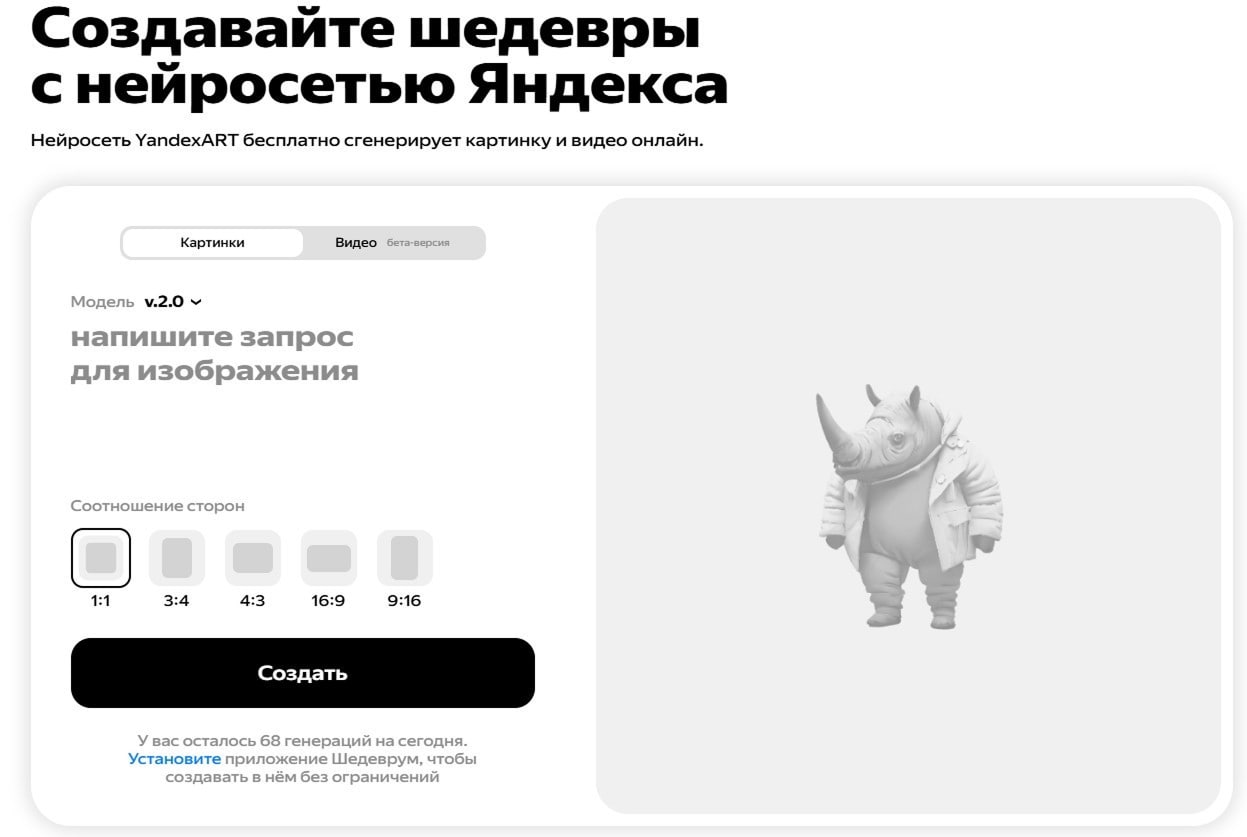Select the 16:9 widescreen ratio icon
This screenshot has width=1247, height=837.
[x=329, y=557]
